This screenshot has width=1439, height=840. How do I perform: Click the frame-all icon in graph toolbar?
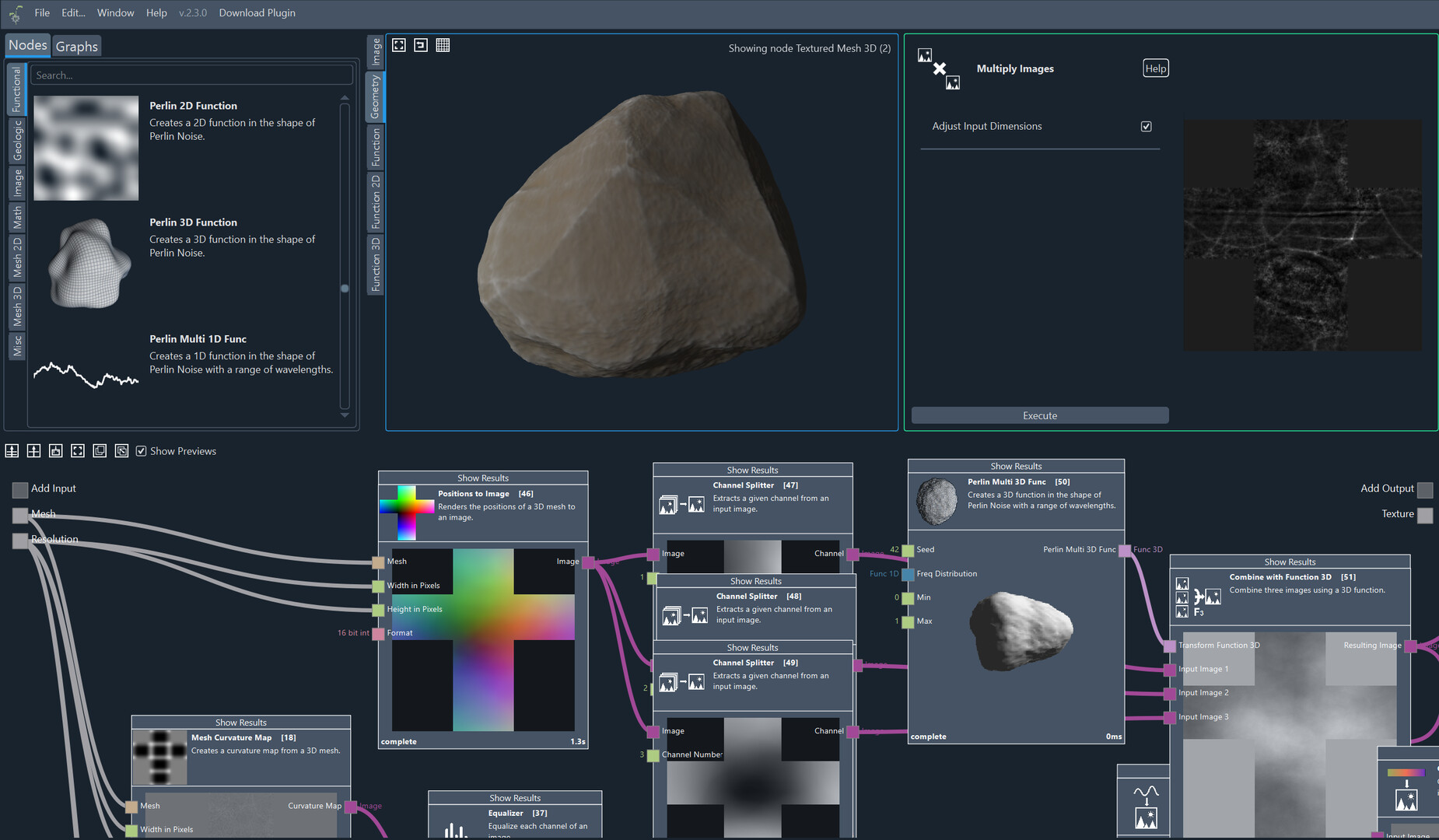pos(78,451)
